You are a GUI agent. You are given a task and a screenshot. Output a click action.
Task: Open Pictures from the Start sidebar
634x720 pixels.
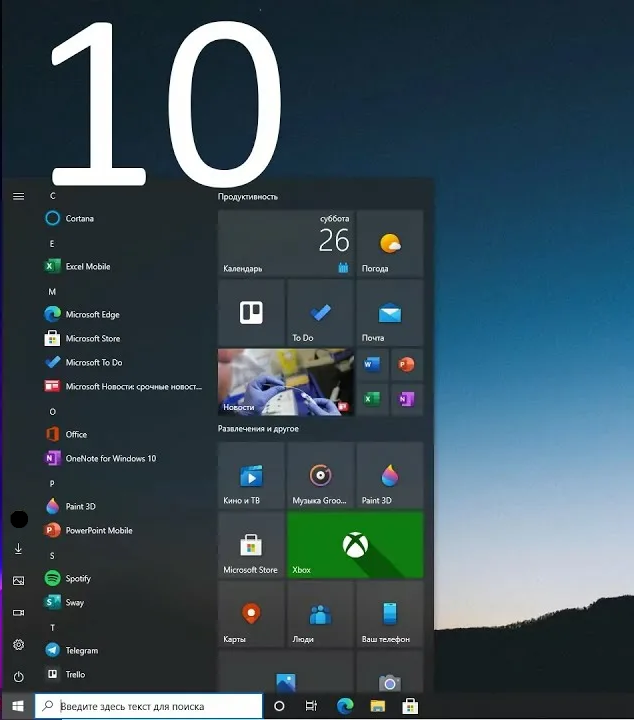(x=18, y=581)
